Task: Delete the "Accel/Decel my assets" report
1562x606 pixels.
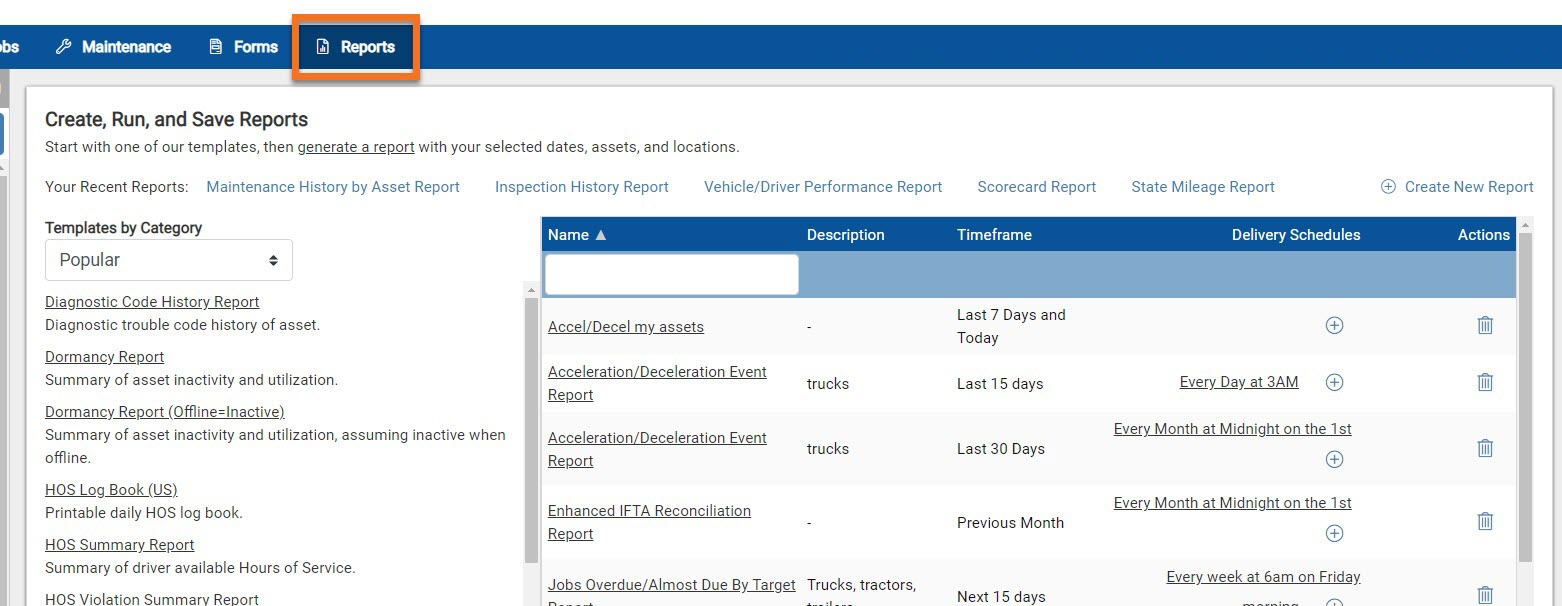Action: pyautogui.click(x=1485, y=325)
